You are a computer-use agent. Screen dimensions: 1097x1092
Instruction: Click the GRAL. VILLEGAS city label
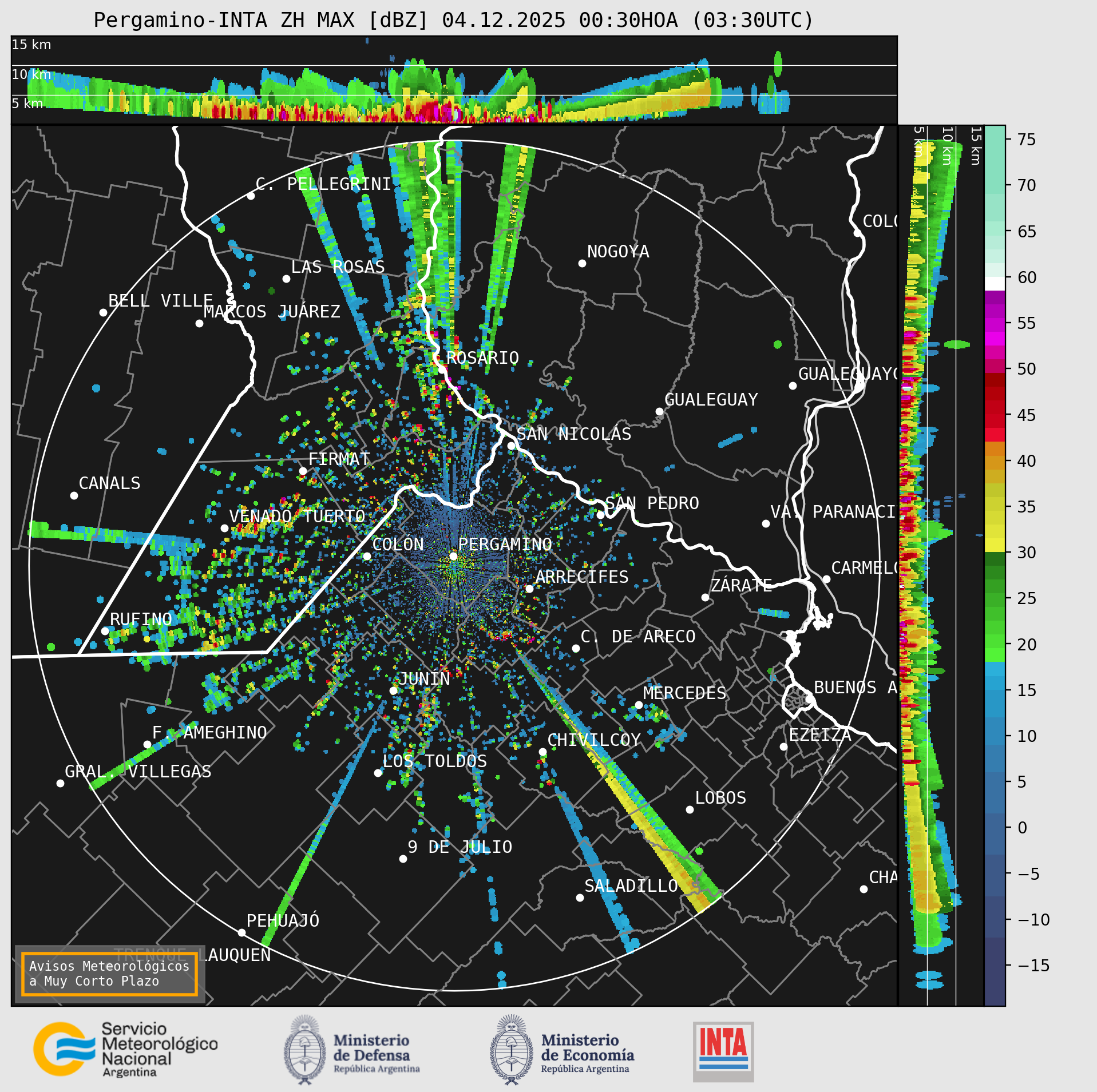[138, 772]
